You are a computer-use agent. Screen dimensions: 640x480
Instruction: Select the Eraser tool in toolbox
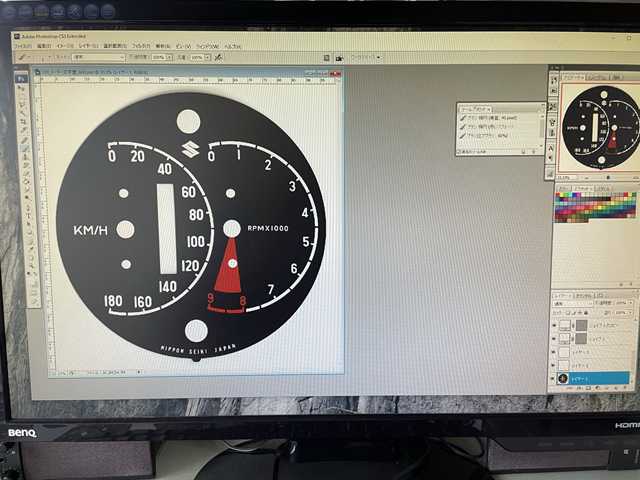(27, 173)
